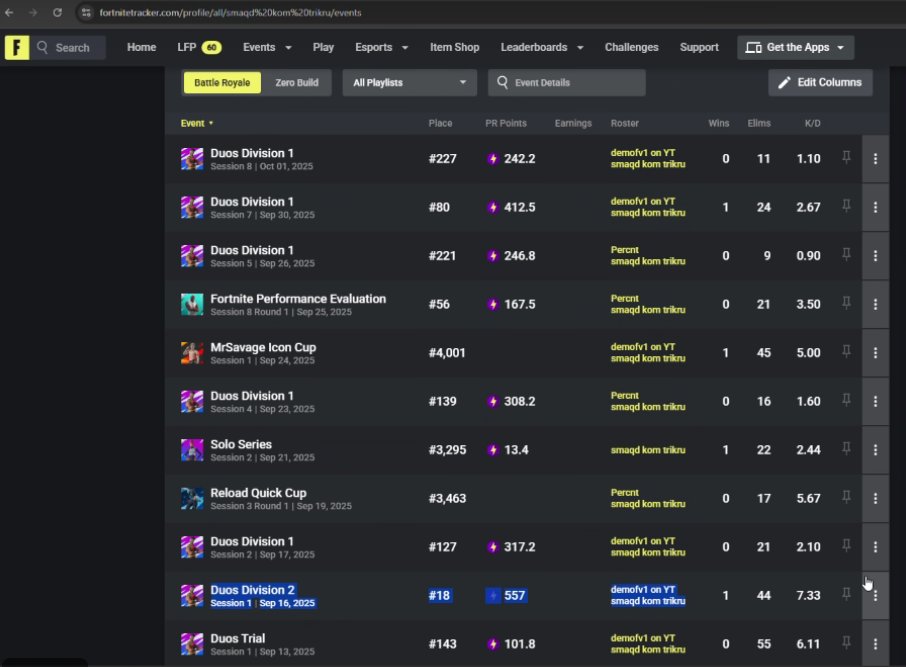
Task: Click the K/D column header
Action: [812, 123]
